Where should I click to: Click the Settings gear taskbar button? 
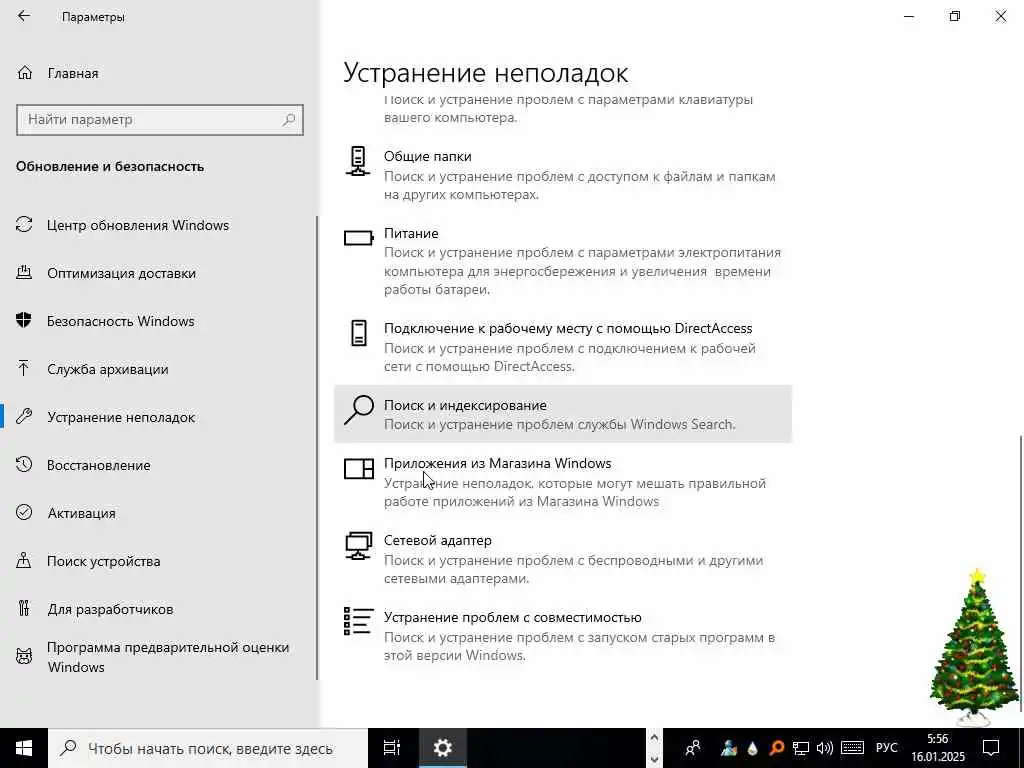coord(442,748)
